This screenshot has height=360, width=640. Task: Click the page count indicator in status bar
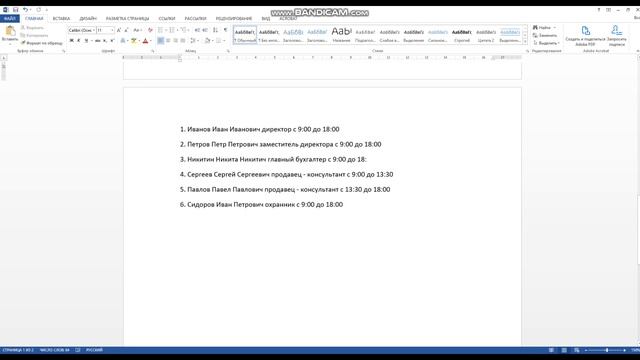18,350
